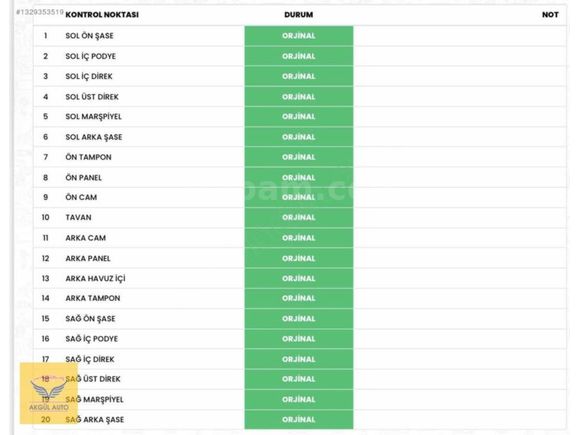This screenshot has width=580, height=435.
Task: Select the SOL ÖN ŞASE row label
Action: (90, 36)
